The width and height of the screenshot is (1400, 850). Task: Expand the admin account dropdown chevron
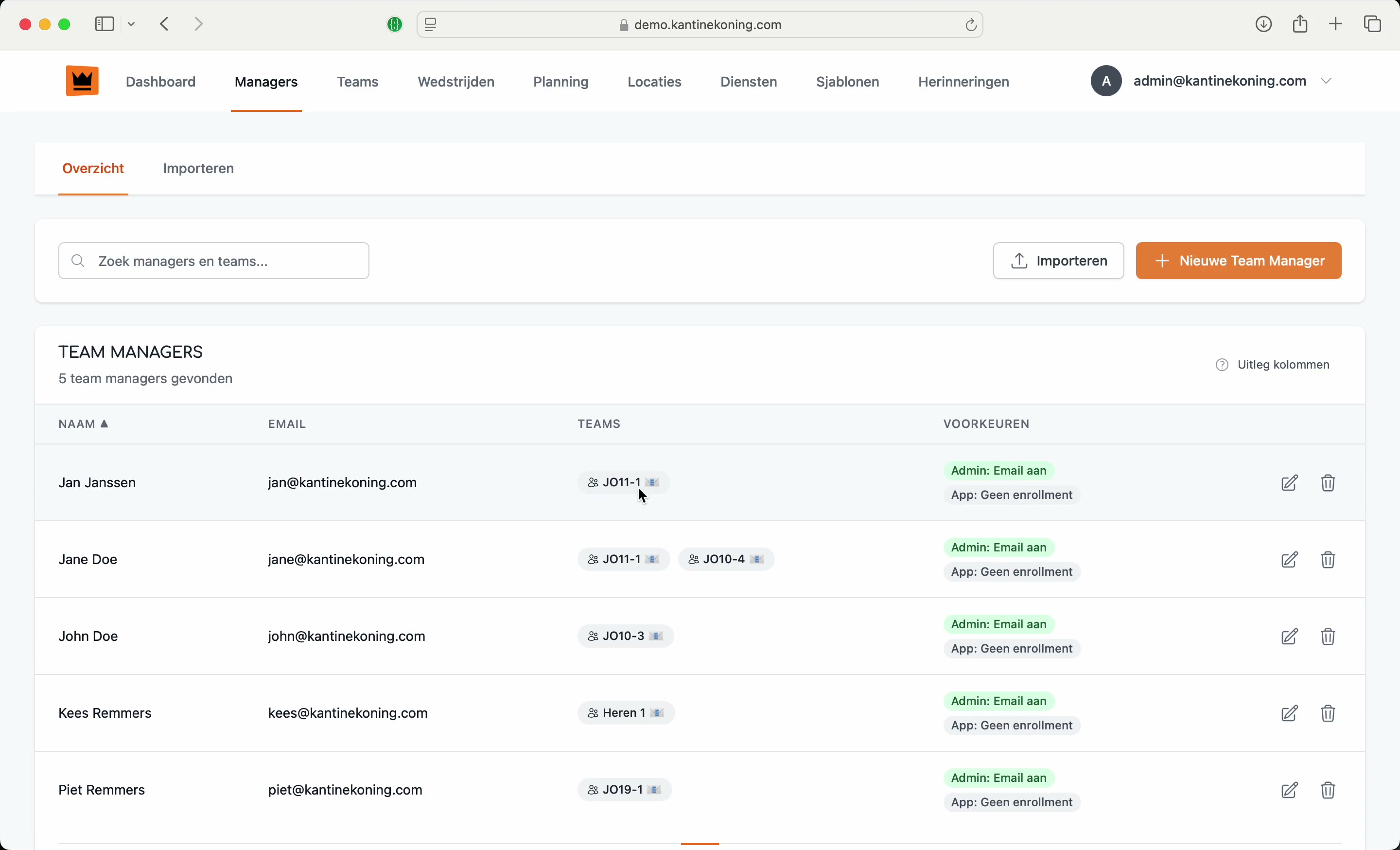[x=1327, y=81]
